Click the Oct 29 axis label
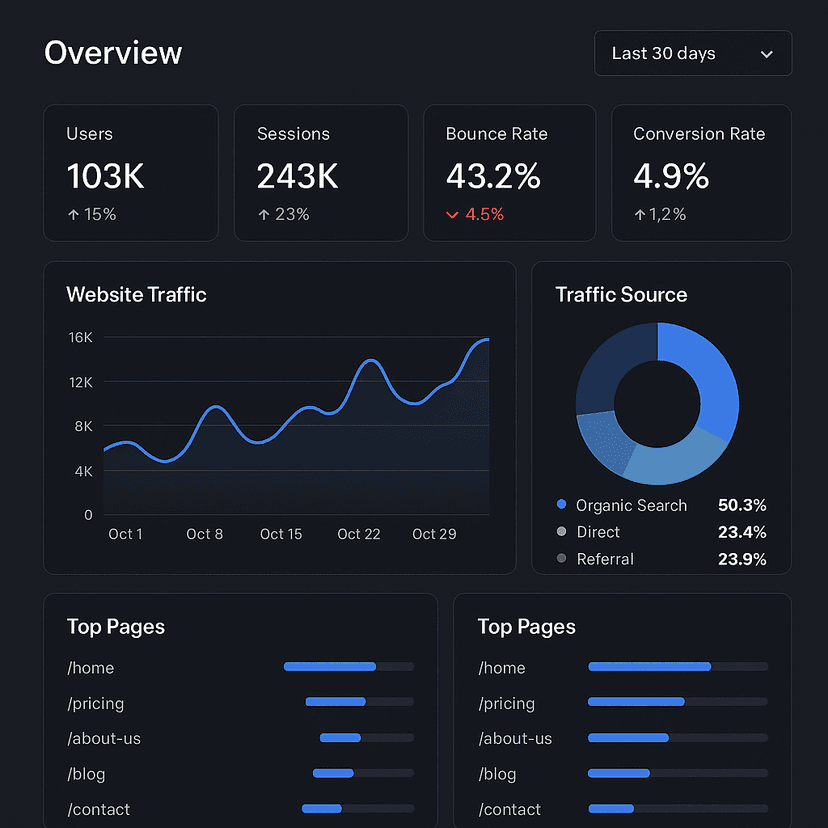Screen dimensions: 828x828 tap(434, 534)
